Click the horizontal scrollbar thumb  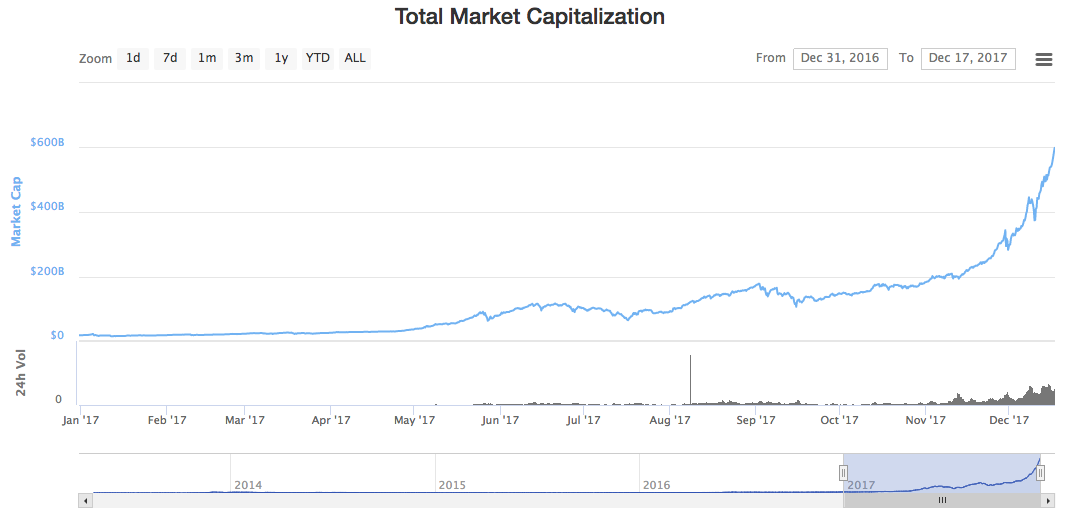(x=941, y=500)
